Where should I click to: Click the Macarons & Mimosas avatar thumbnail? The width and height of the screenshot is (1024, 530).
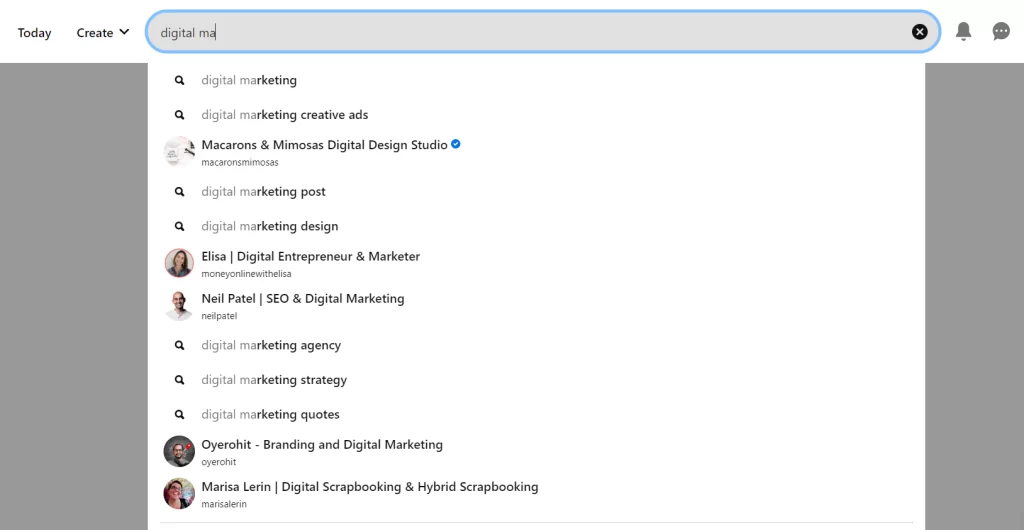pos(179,152)
